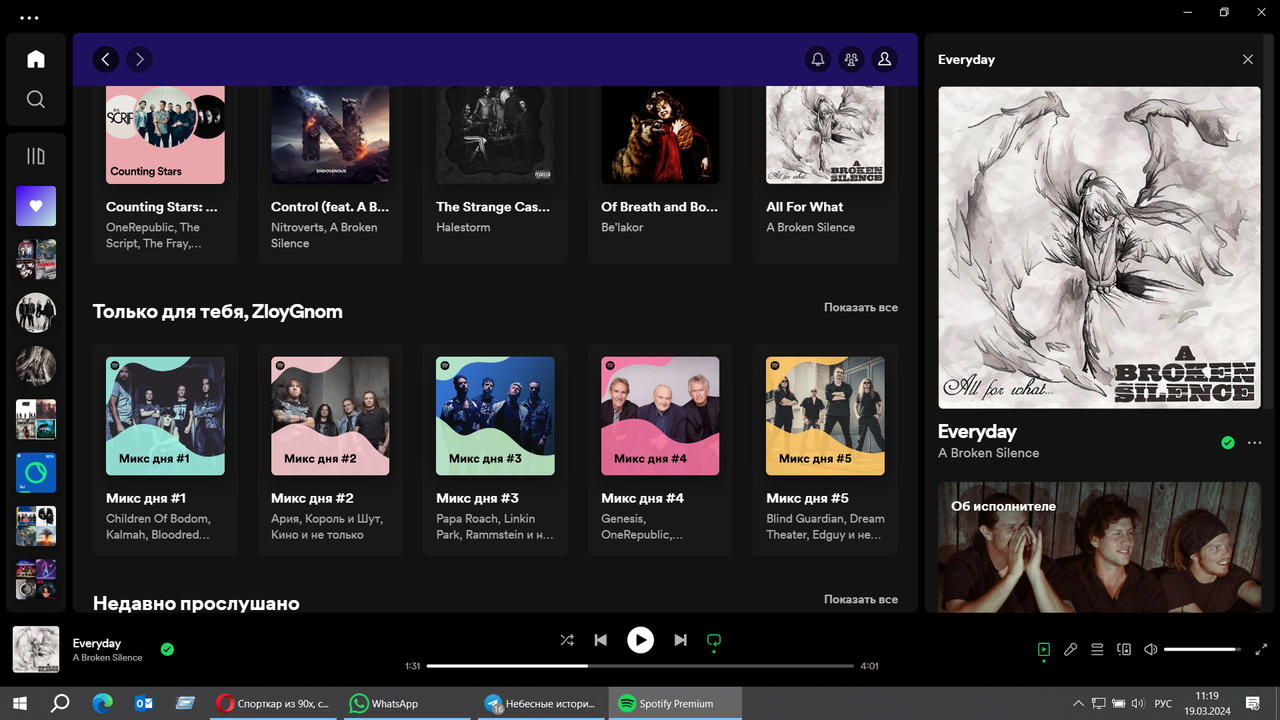Image resolution: width=1280 pixels, height=720 pixels.
Task: Open notifications bell icon
Action: pyautogui.click(x=818, y=60)
